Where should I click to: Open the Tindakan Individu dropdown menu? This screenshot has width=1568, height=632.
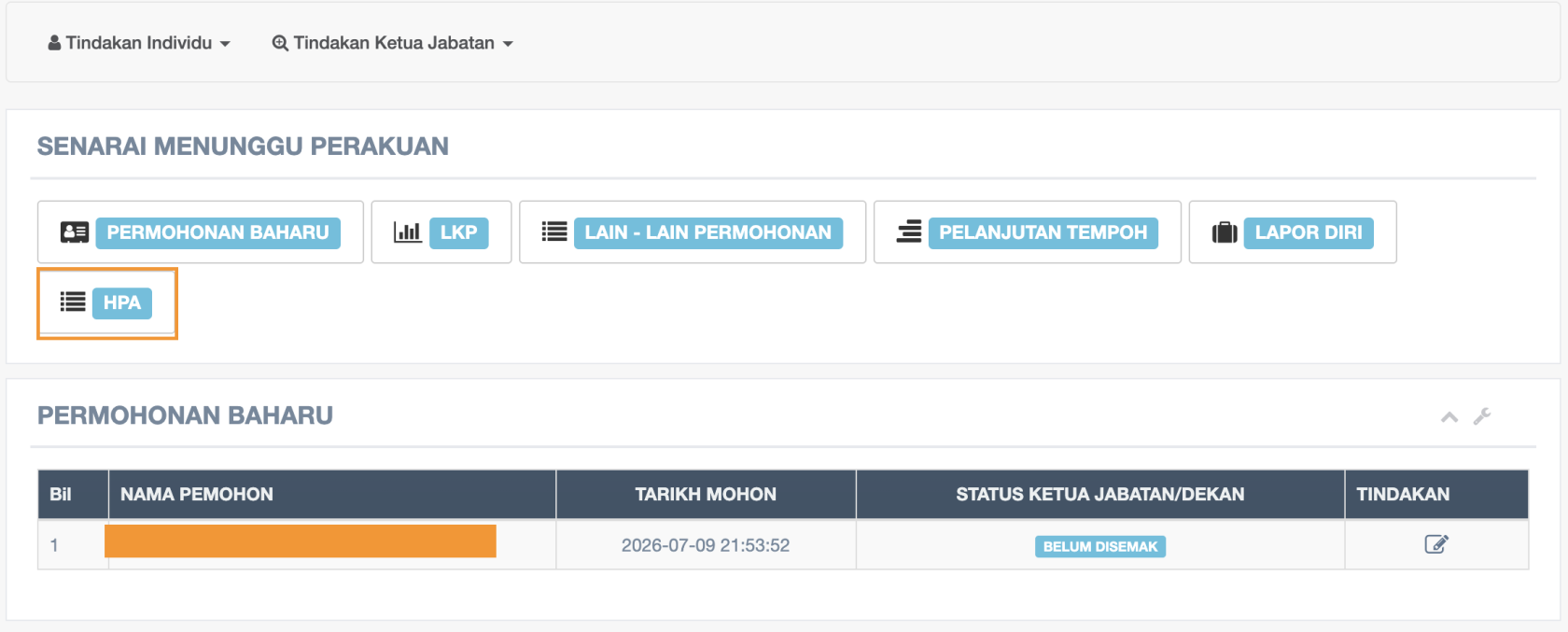[x=139, y=43]
